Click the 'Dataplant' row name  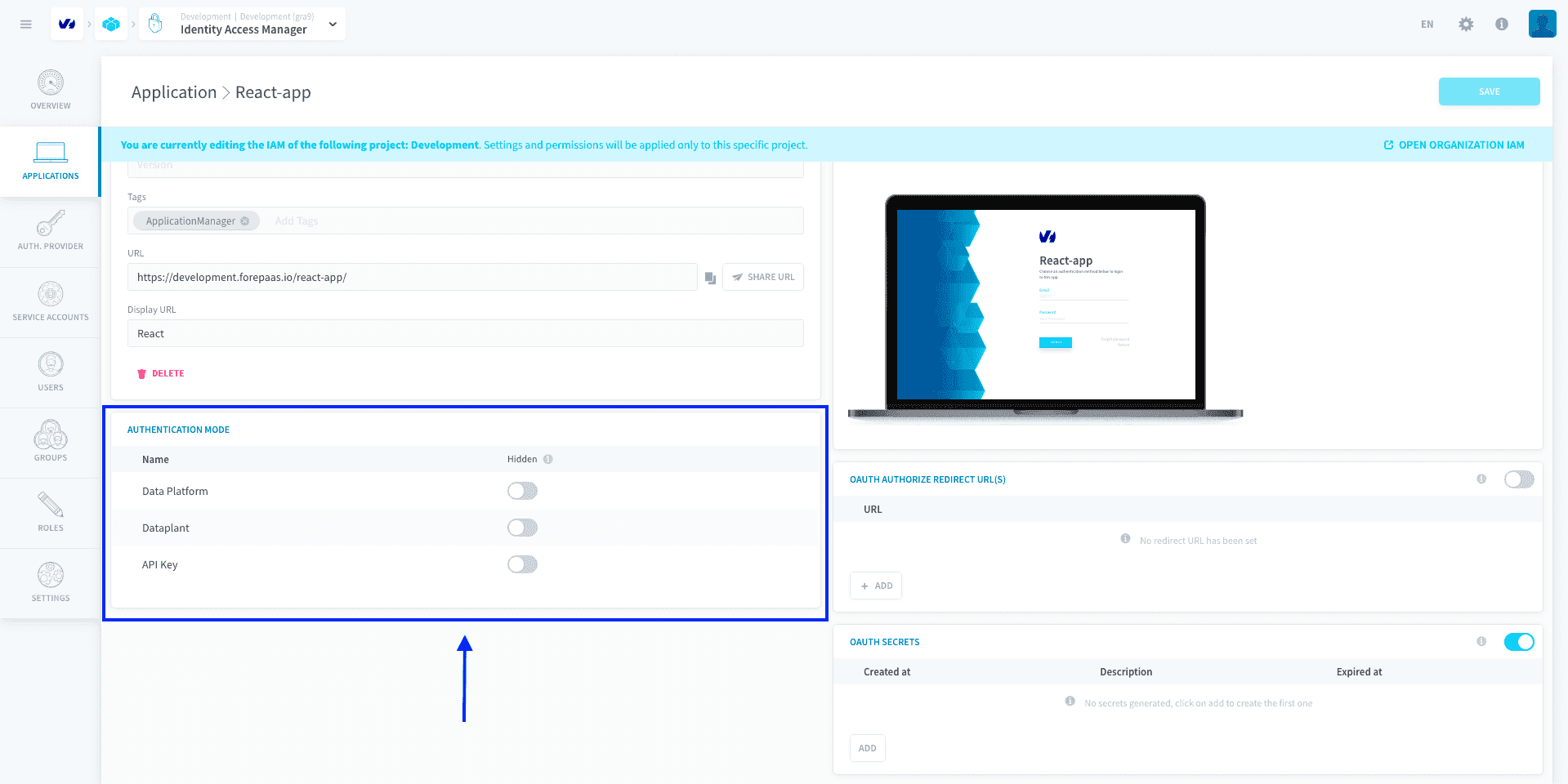[x=166, y=528]
